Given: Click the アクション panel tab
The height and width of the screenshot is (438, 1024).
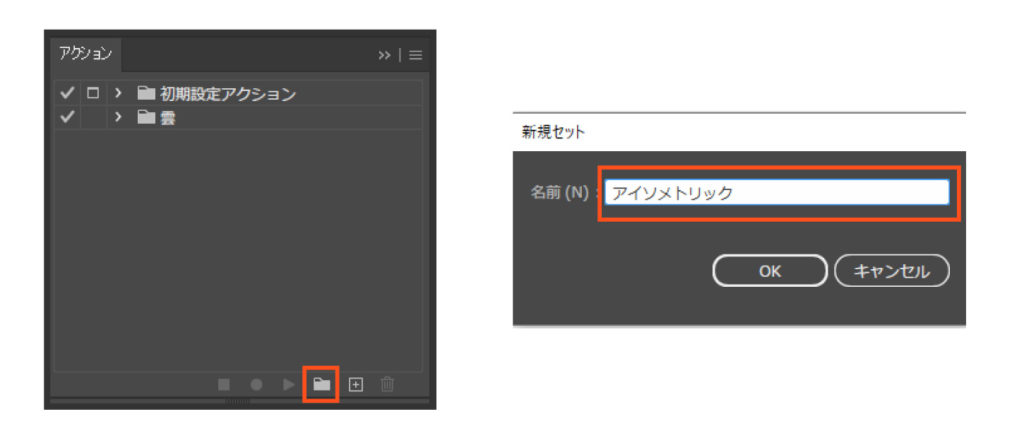Looking at the screenshot, I should point(84,53).
